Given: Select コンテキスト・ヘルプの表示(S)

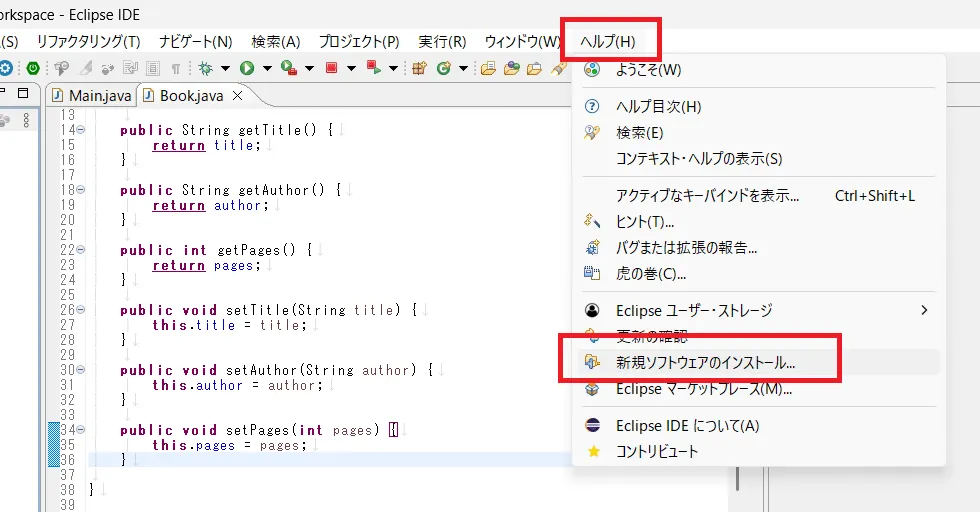Looking at the screenshot, I should point(759,159).
